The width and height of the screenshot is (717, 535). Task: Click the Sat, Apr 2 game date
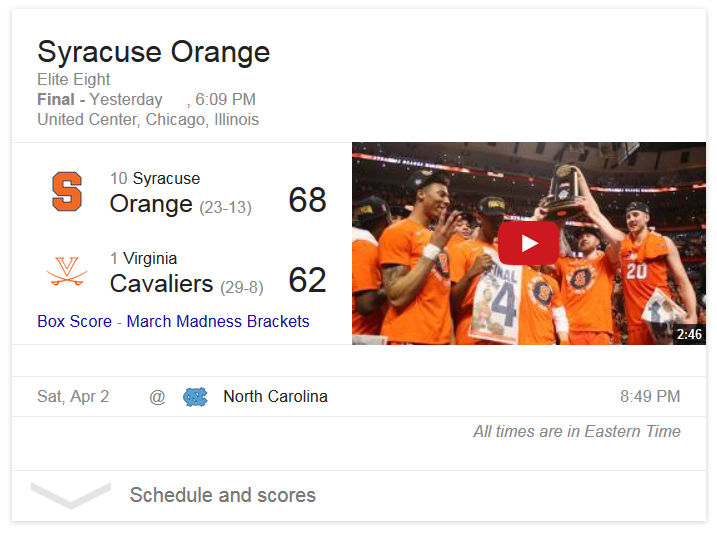73,397
